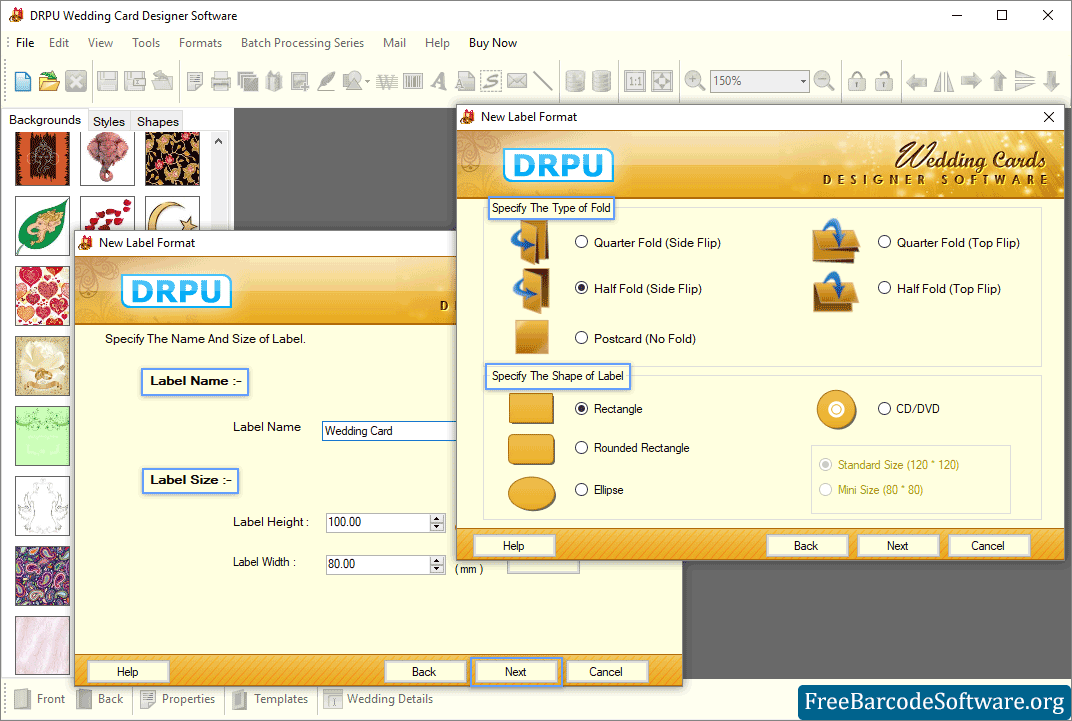Screen dimensions: 1072x721
Task: Select the text 'A' tool icon
Action: 439,81
